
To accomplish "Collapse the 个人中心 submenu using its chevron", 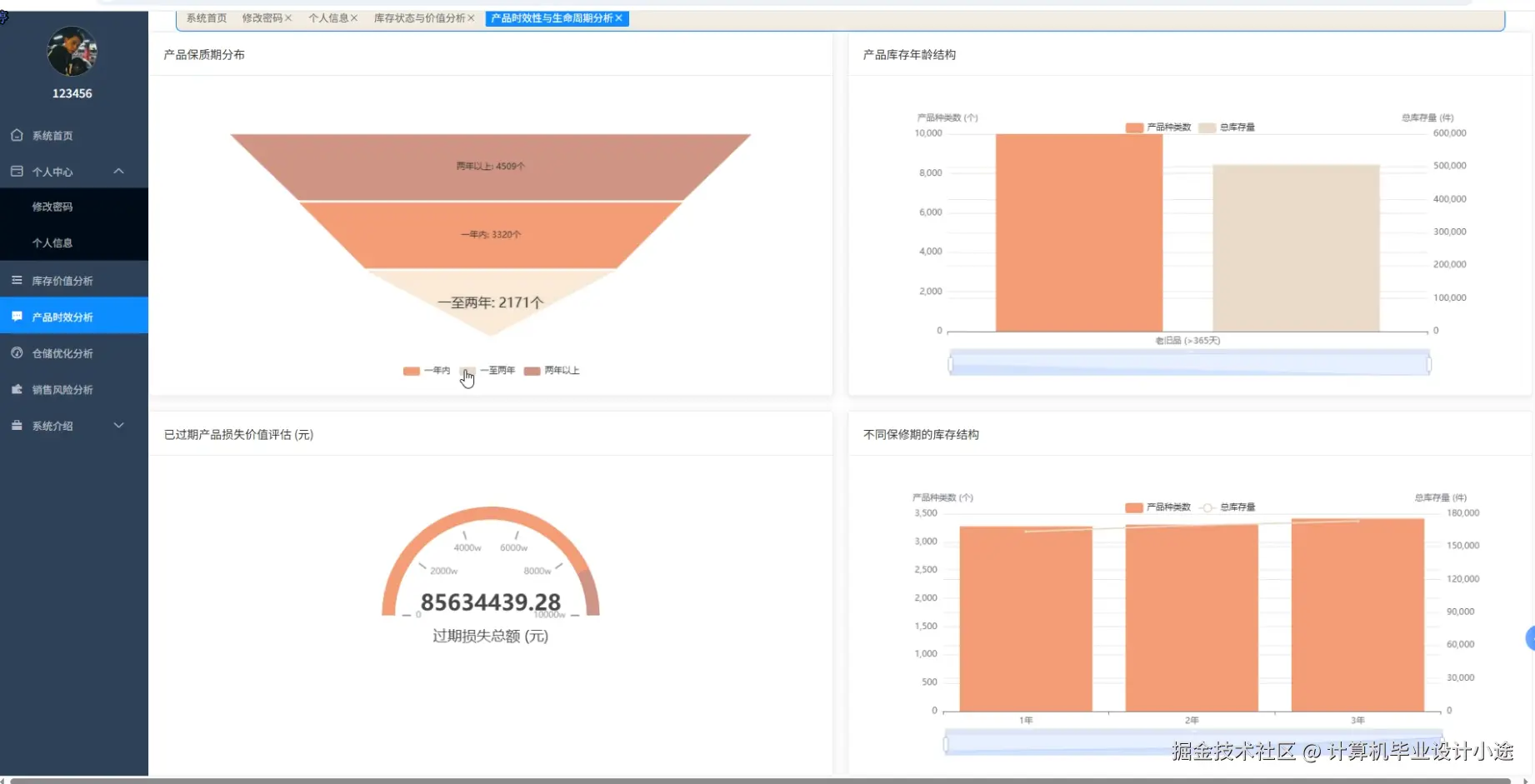I will pos(118,171).
